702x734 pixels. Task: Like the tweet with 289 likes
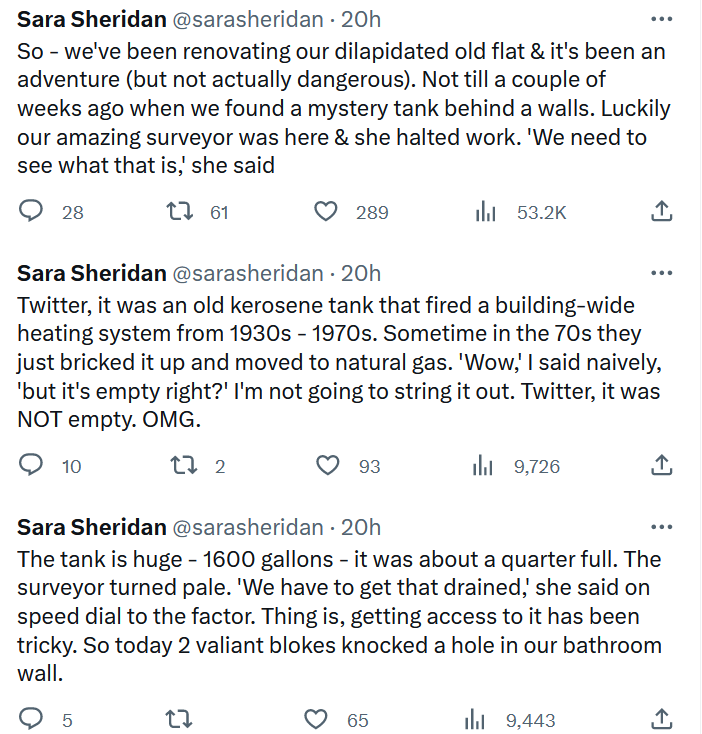325,212
